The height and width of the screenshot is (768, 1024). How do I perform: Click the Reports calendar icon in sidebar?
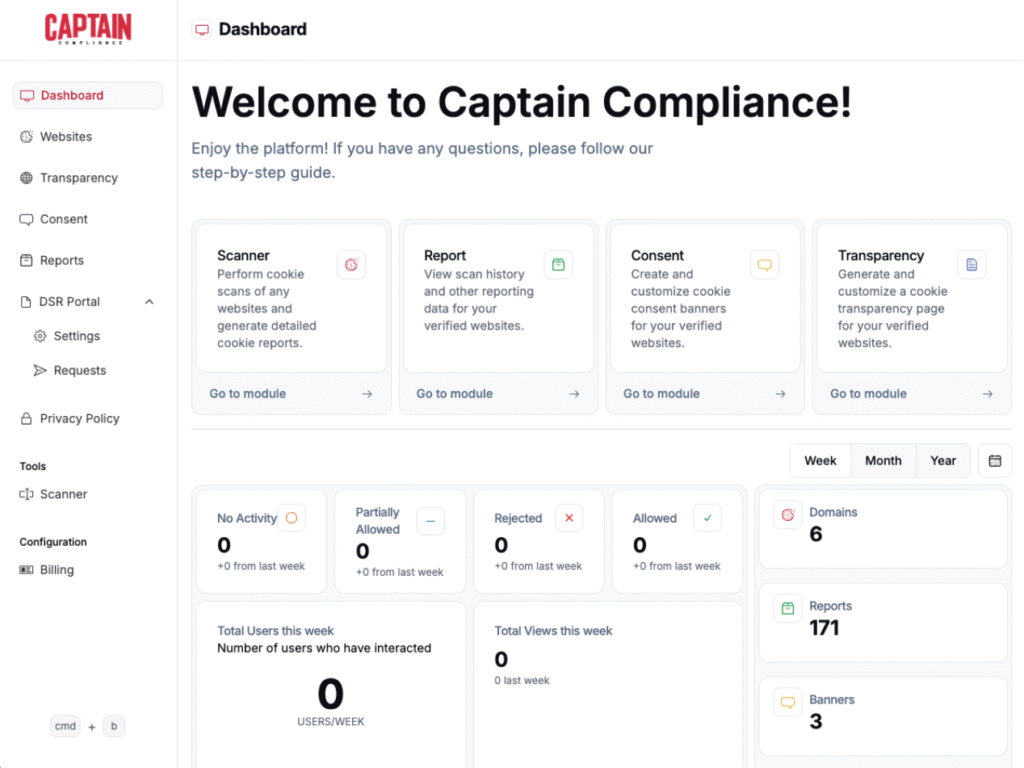click(x=26, y=261)
